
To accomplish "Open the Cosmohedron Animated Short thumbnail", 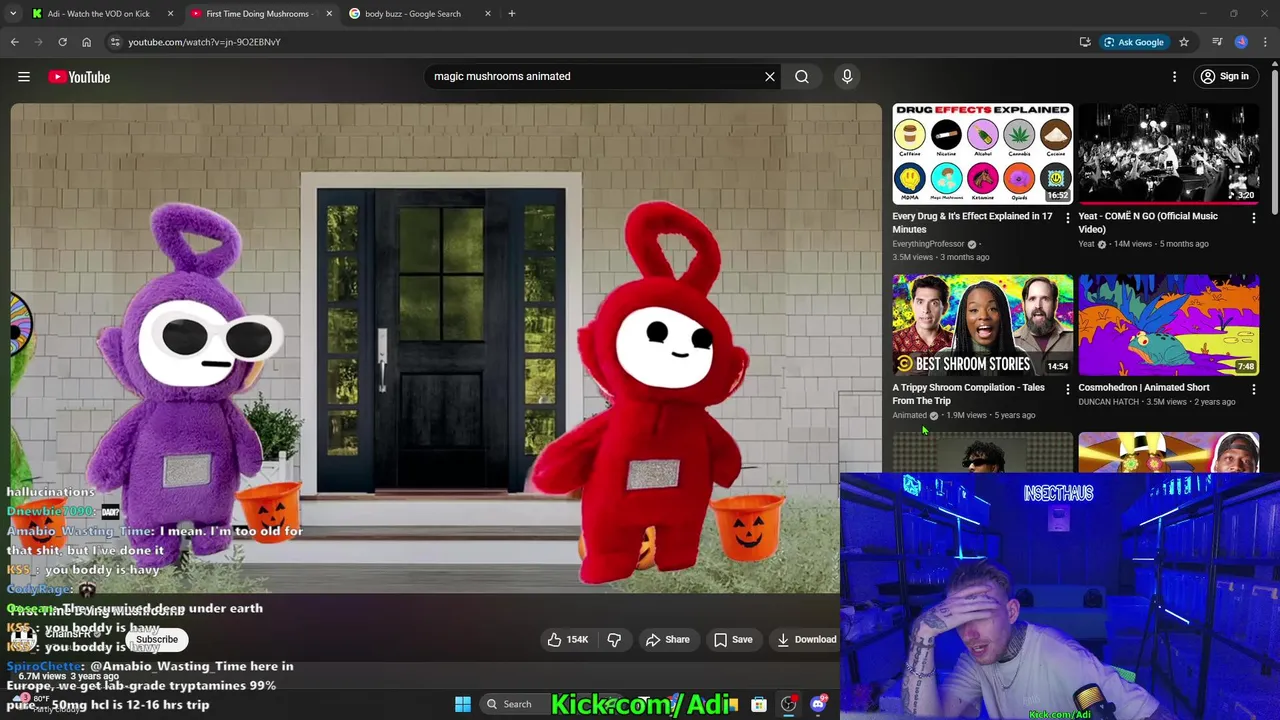I will 1168,324.
